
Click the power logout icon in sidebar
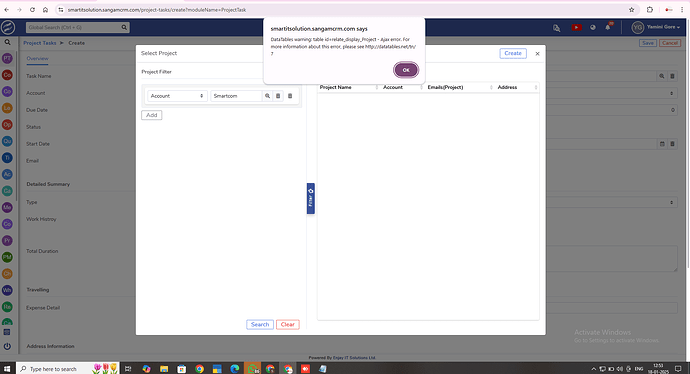pos(7,346)
